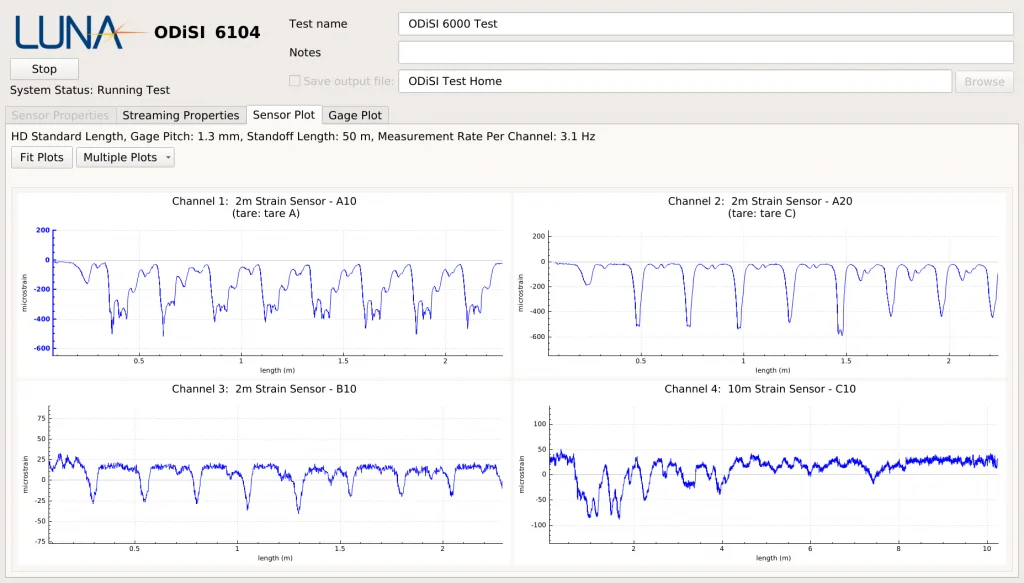Click the HD Standard Length info line
The height and width of the screenshot is (583, 1024).
303,136
